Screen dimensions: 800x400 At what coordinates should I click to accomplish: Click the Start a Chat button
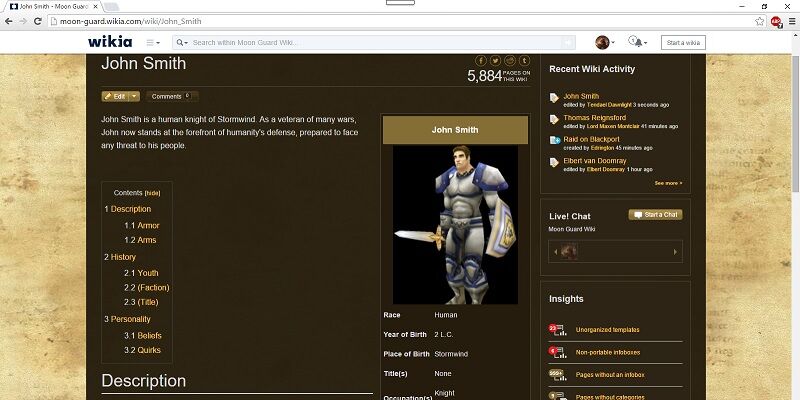pos(656,215)
